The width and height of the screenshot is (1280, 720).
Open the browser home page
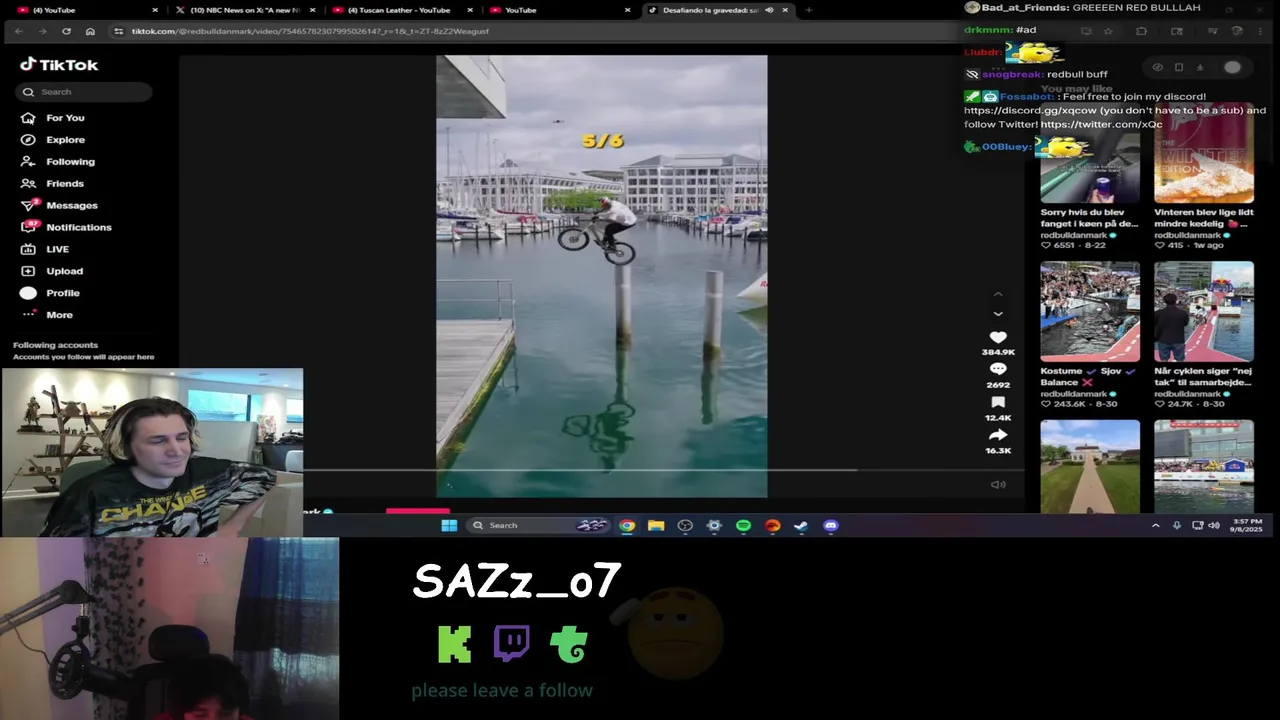[90, 31]
